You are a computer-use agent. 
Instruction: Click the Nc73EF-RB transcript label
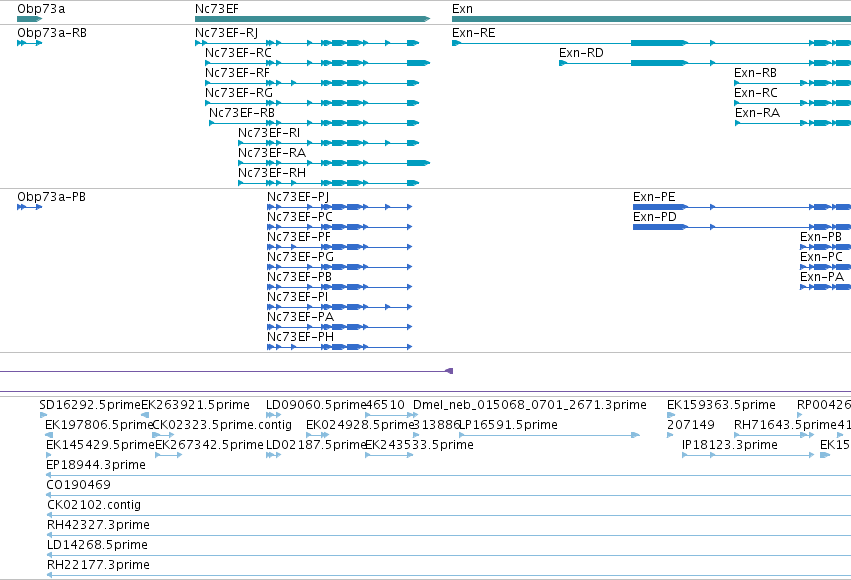click(x=242, y=113)
